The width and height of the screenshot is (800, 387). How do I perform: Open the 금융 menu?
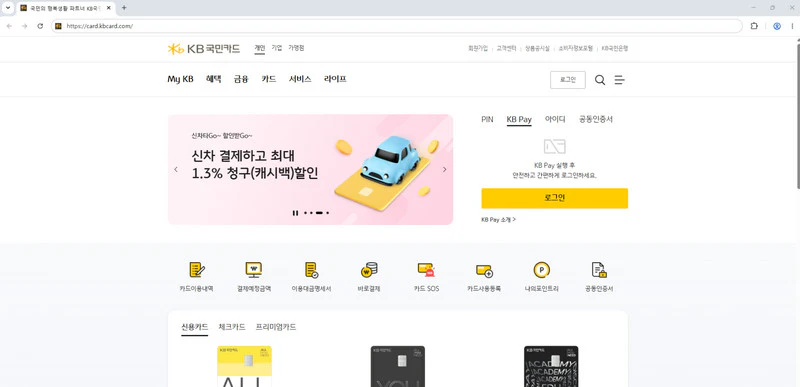click(241, 79)
